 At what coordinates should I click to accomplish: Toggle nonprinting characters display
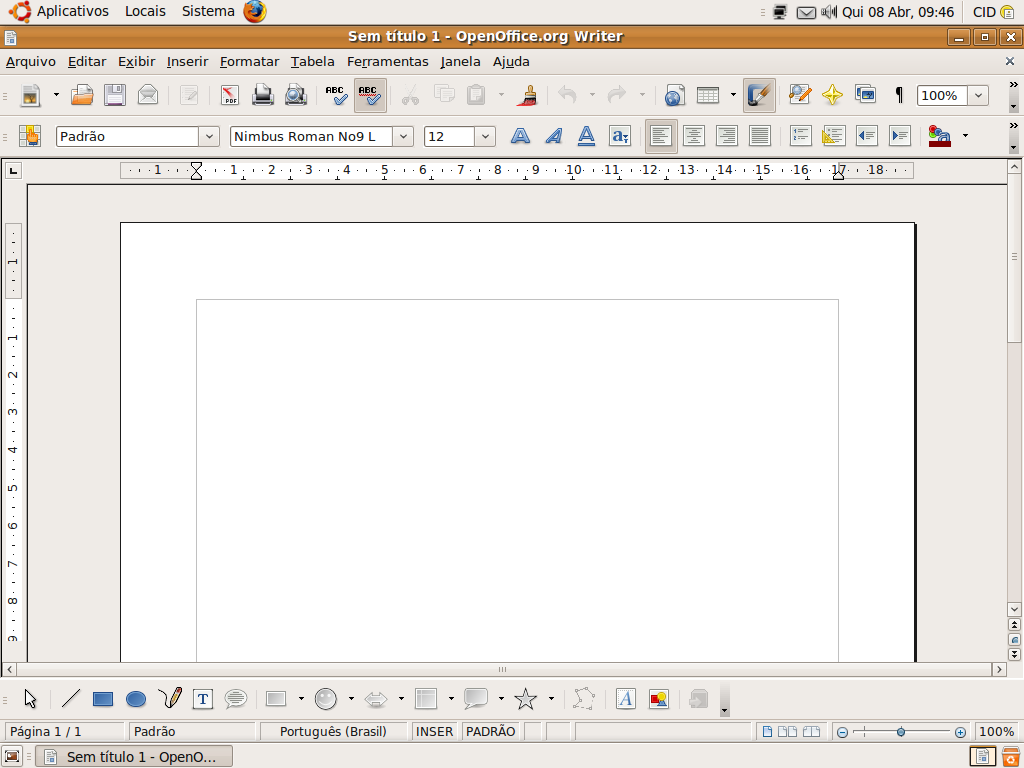tap(899, 95)
